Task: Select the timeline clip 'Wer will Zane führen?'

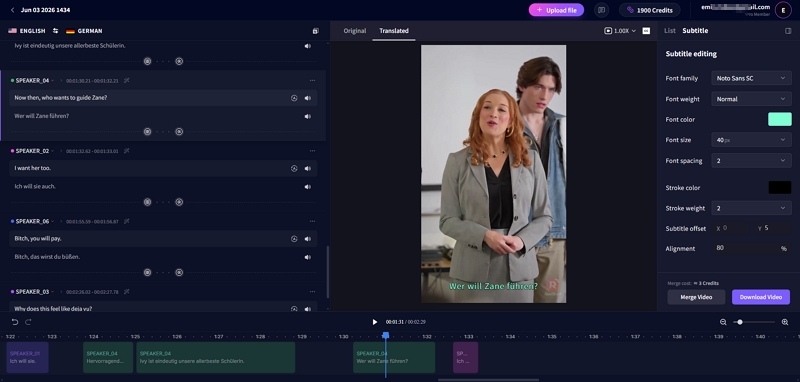Action: pyautogui.click(x=394, y=357)
